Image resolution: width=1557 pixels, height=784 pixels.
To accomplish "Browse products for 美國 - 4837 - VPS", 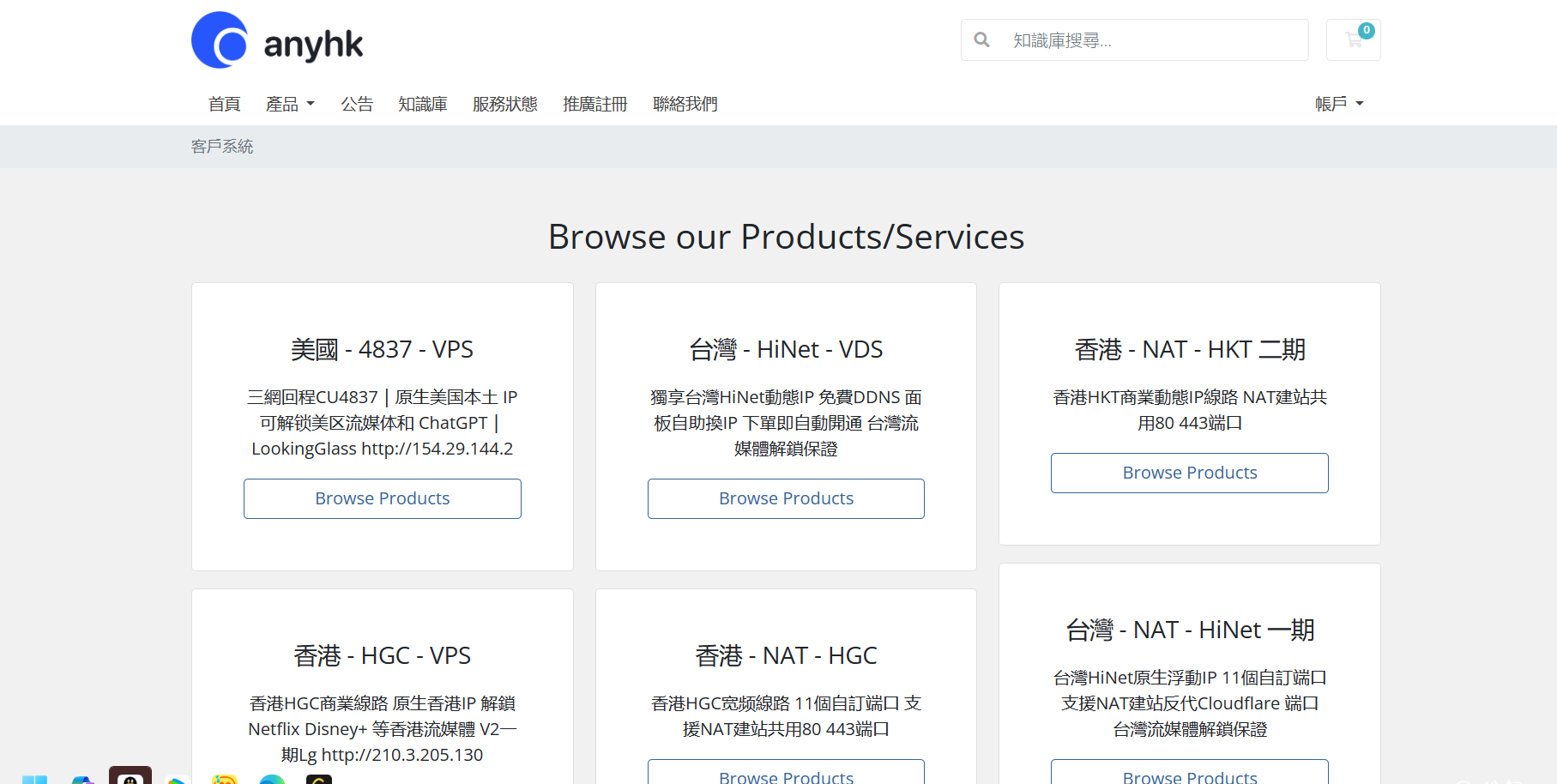I will coord(382,498).
